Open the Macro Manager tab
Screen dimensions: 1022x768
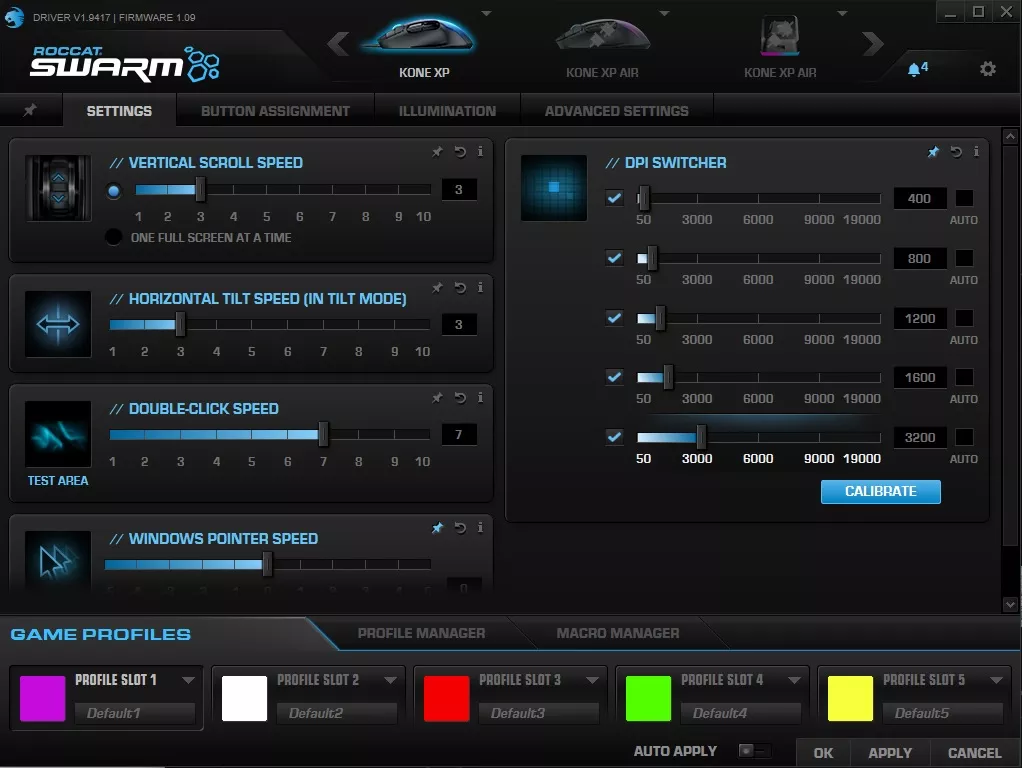point(618,633)
